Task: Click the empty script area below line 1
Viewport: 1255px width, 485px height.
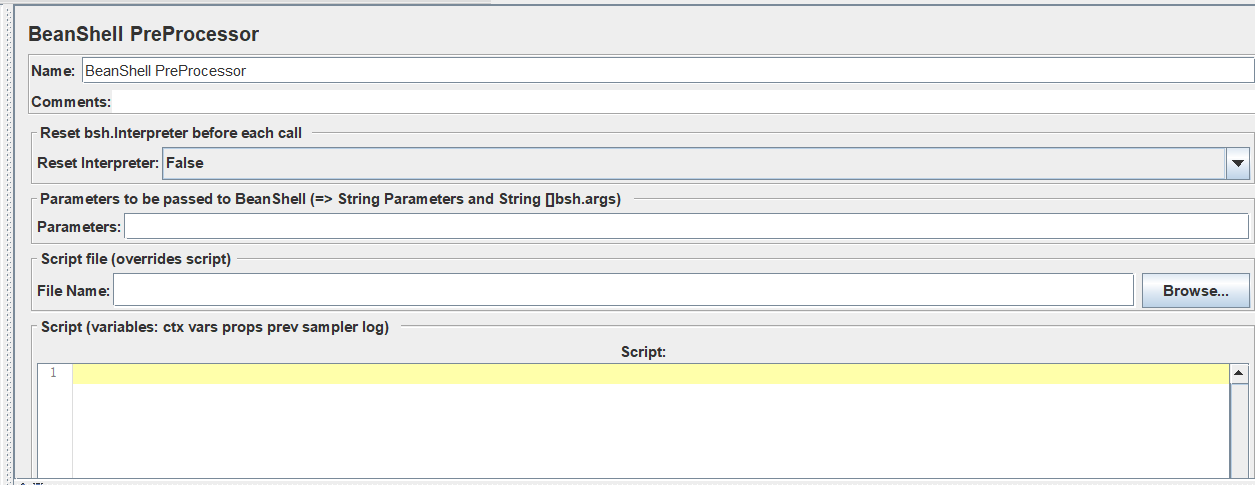Action: (650, 430)
